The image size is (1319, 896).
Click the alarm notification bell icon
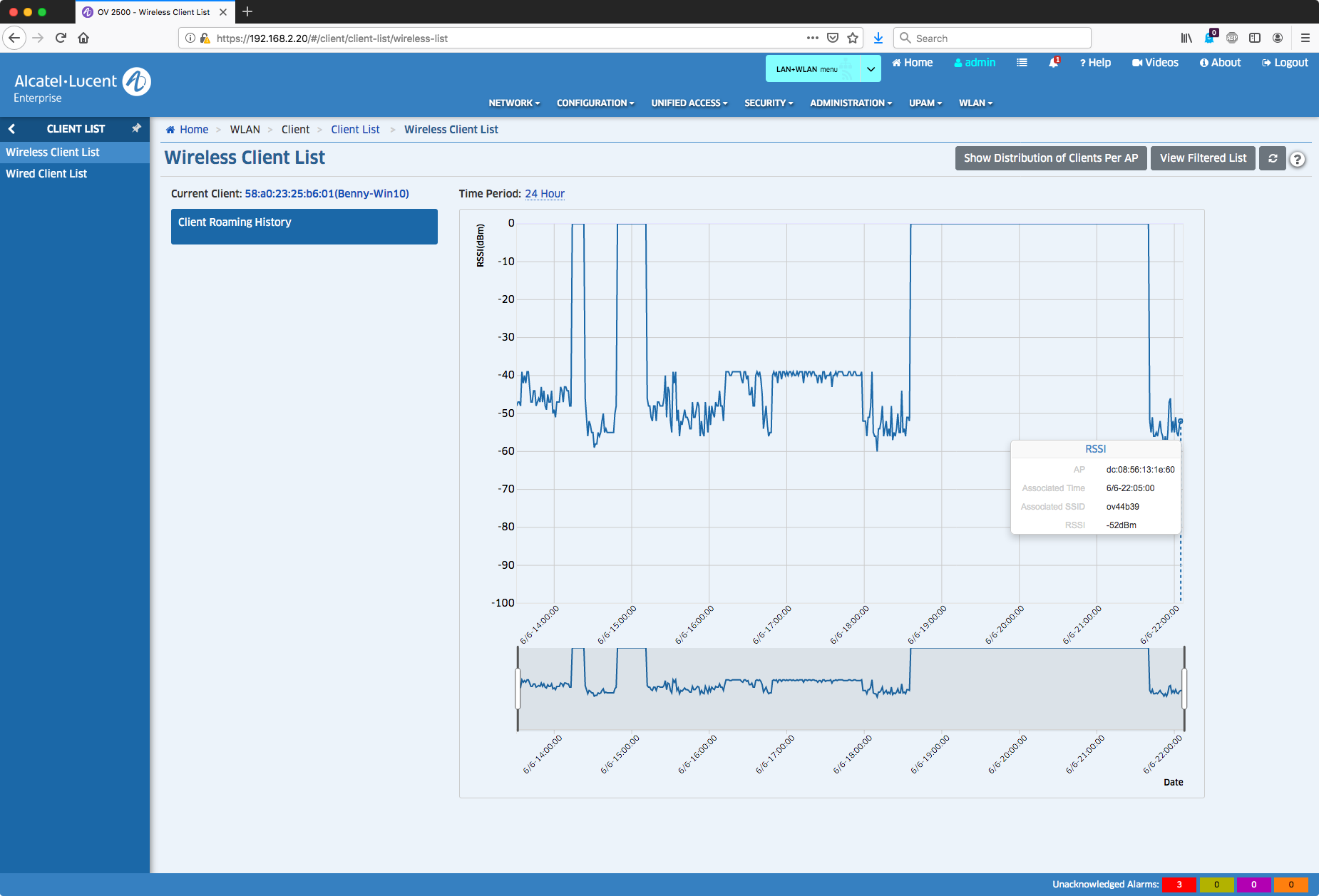point(1053,63)
